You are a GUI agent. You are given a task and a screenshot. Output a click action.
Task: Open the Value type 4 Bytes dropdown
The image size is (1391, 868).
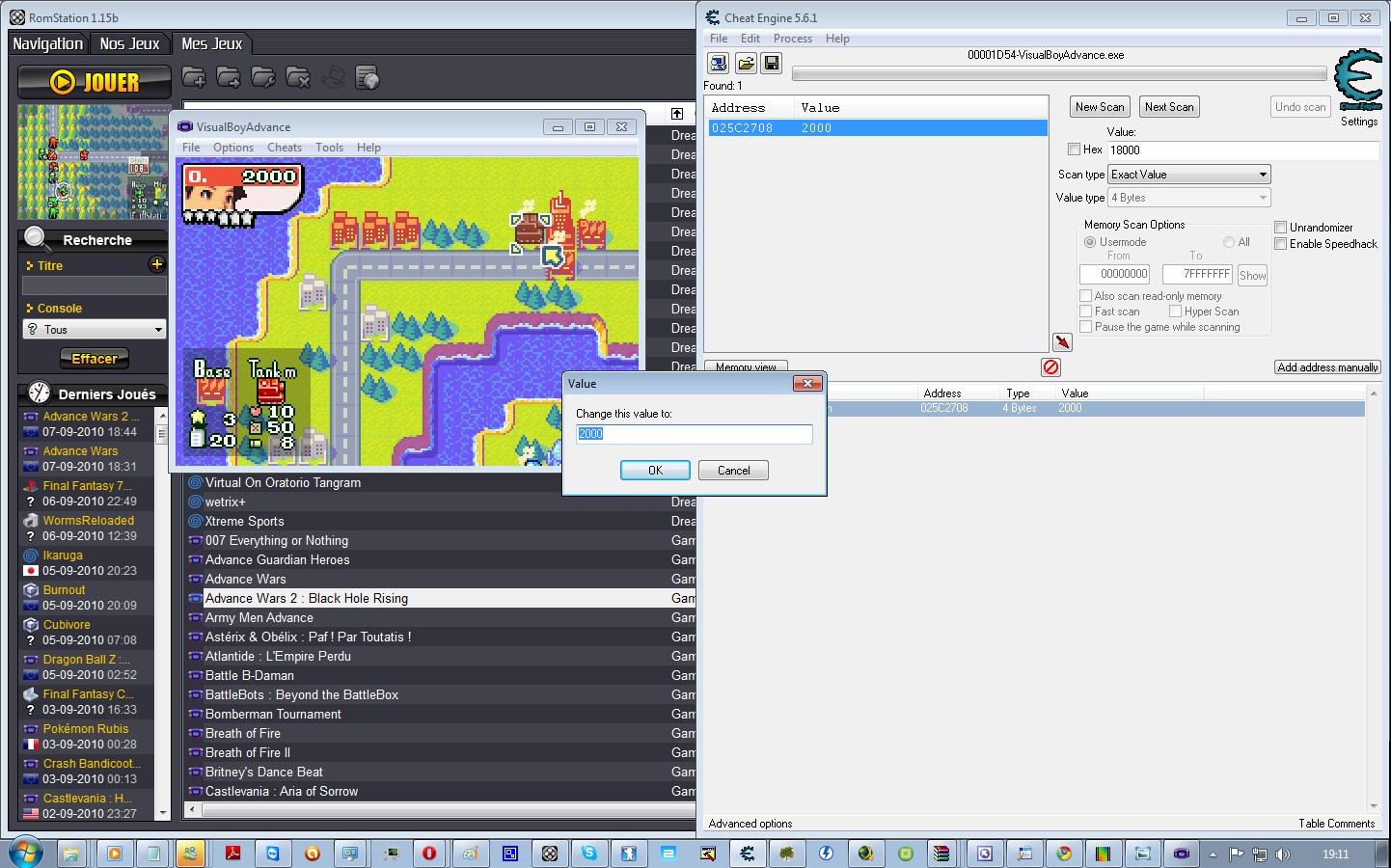[1189, 198]
